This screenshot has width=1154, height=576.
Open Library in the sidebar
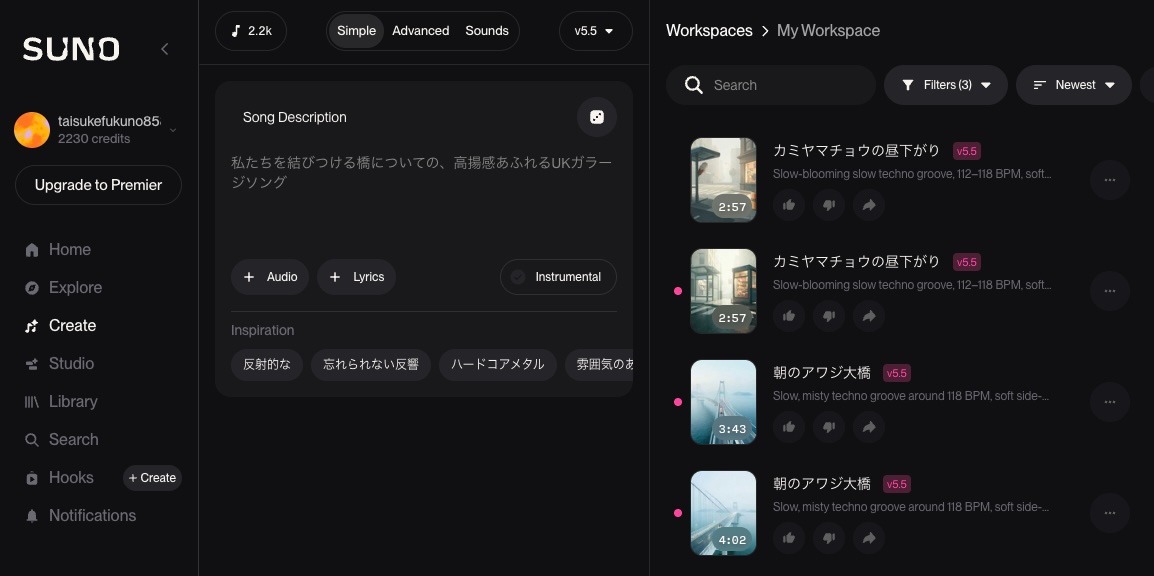73,401
